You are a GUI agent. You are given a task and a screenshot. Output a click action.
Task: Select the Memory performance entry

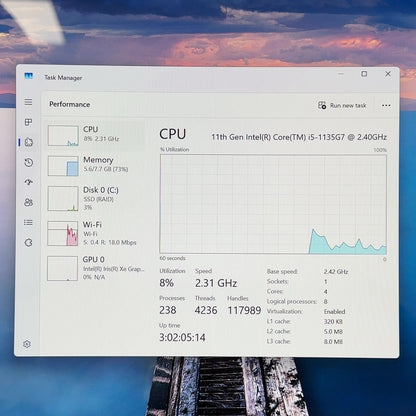coord(95,165)
